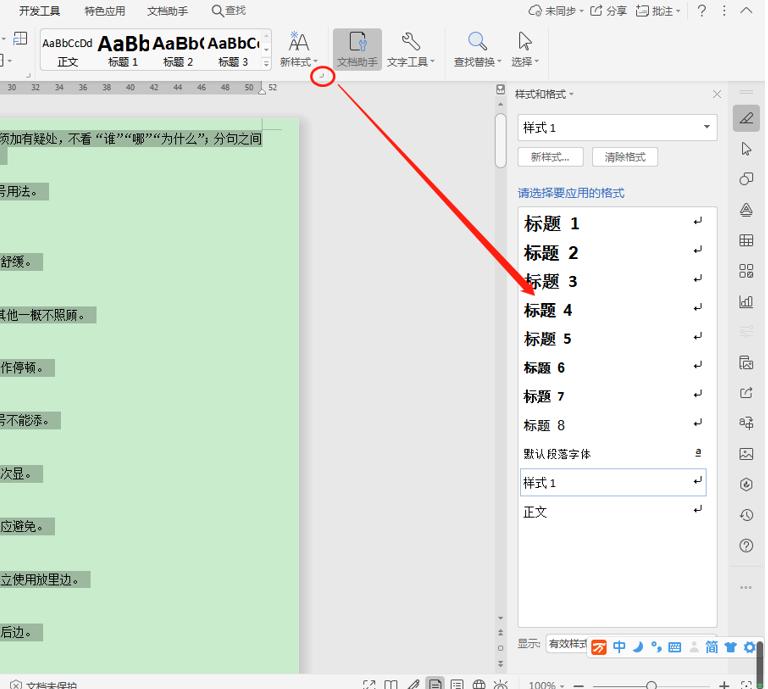Click the document vertical scrollbar thumb
Screen dimensions: 768x689
[x=500, y=141]
